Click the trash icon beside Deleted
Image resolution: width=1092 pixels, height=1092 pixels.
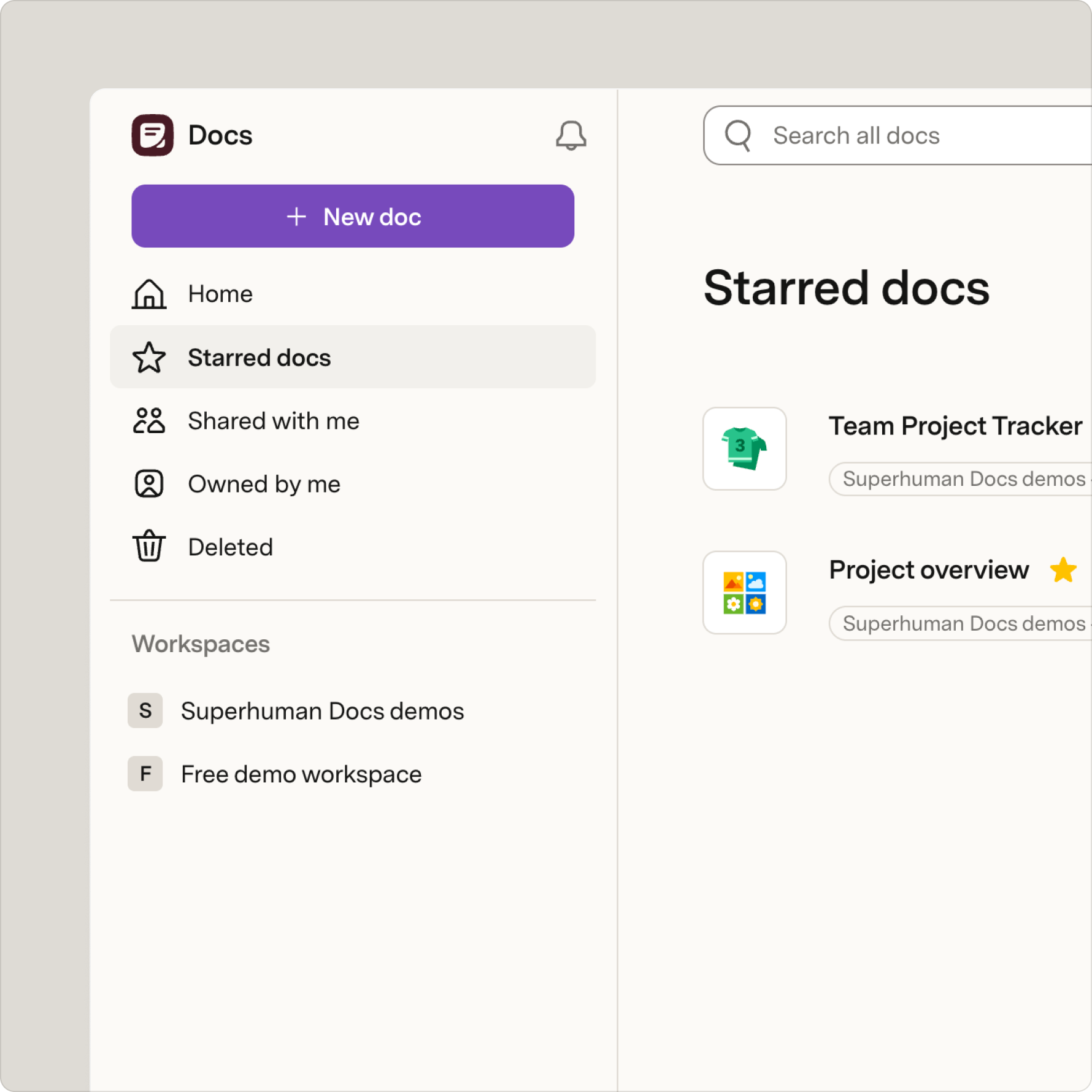[149, 546]
